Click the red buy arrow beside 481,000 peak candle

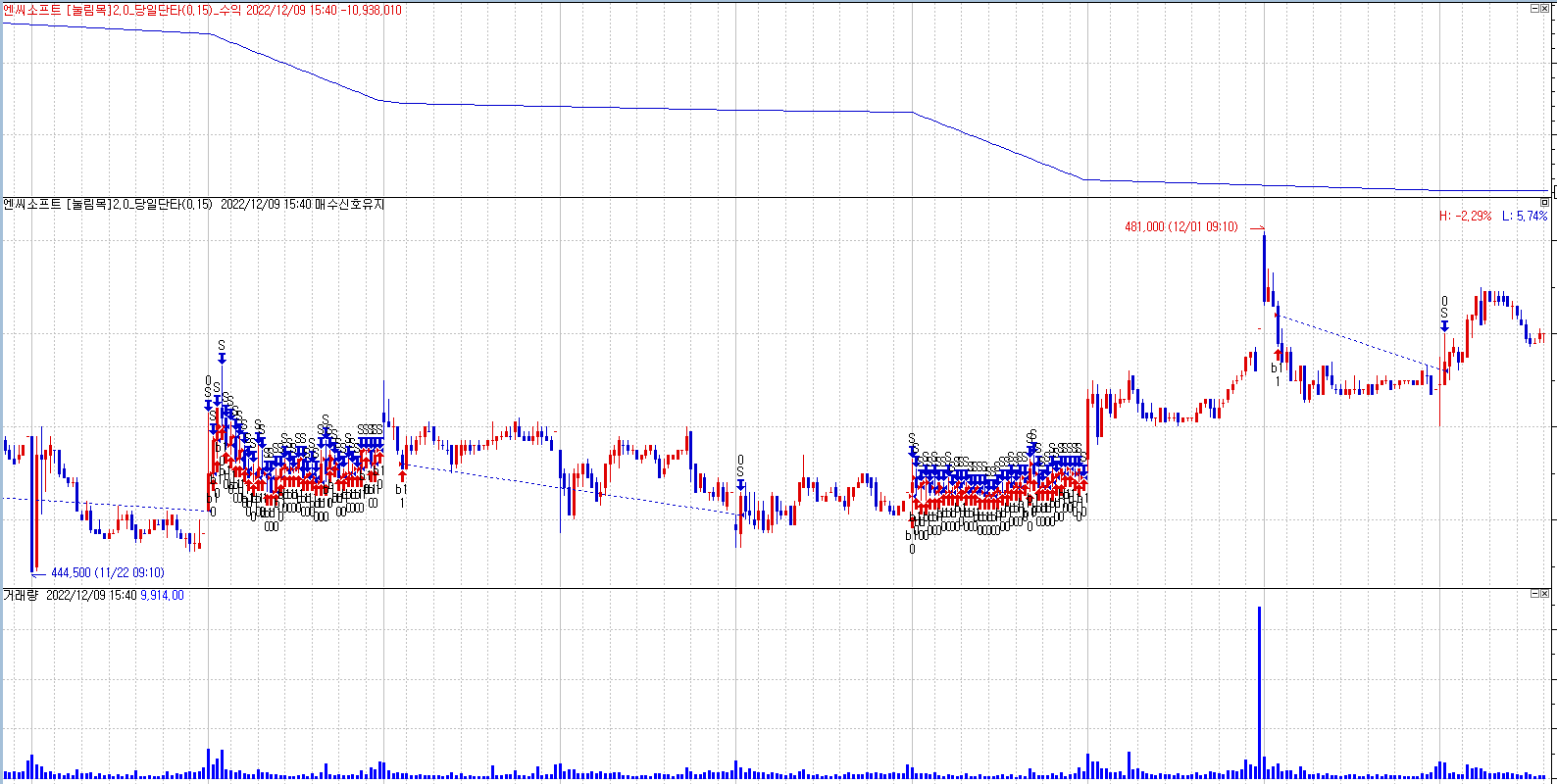pyautogui.click(x=1277, y=354)
